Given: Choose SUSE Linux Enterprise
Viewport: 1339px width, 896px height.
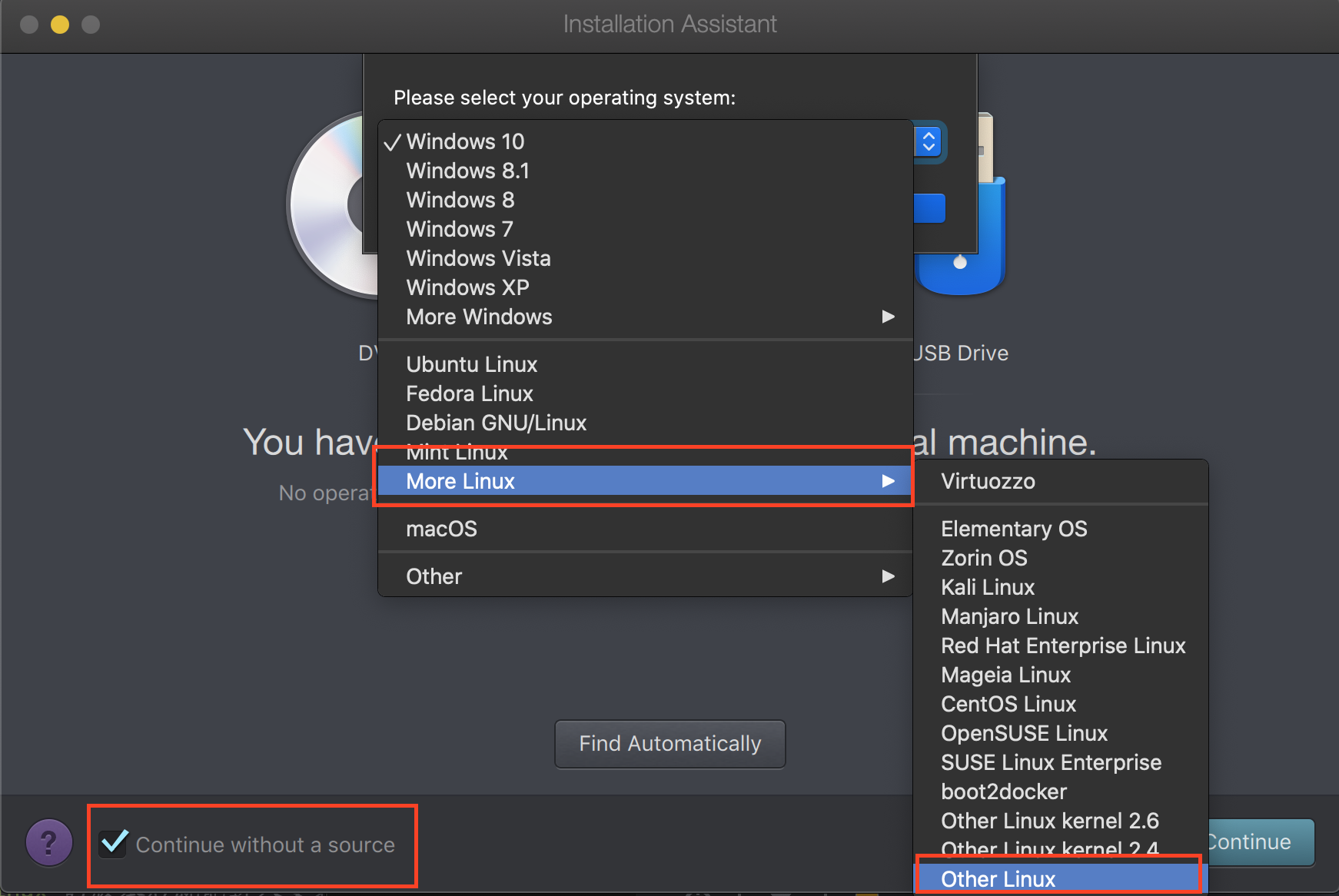Looking at the screenshot, I should tap(1061, 762).
